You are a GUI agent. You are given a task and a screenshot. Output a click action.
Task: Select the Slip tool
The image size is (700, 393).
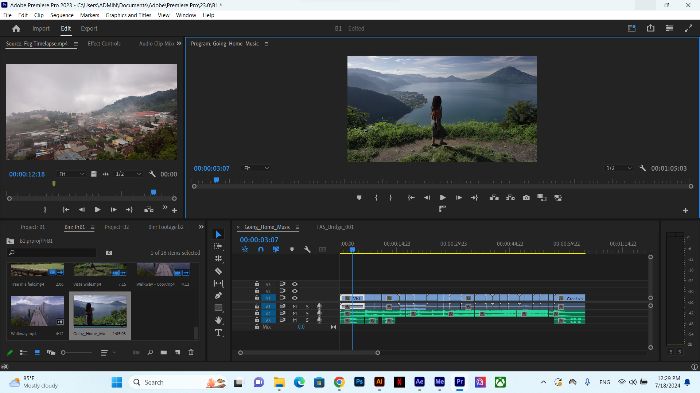(218, 283)
